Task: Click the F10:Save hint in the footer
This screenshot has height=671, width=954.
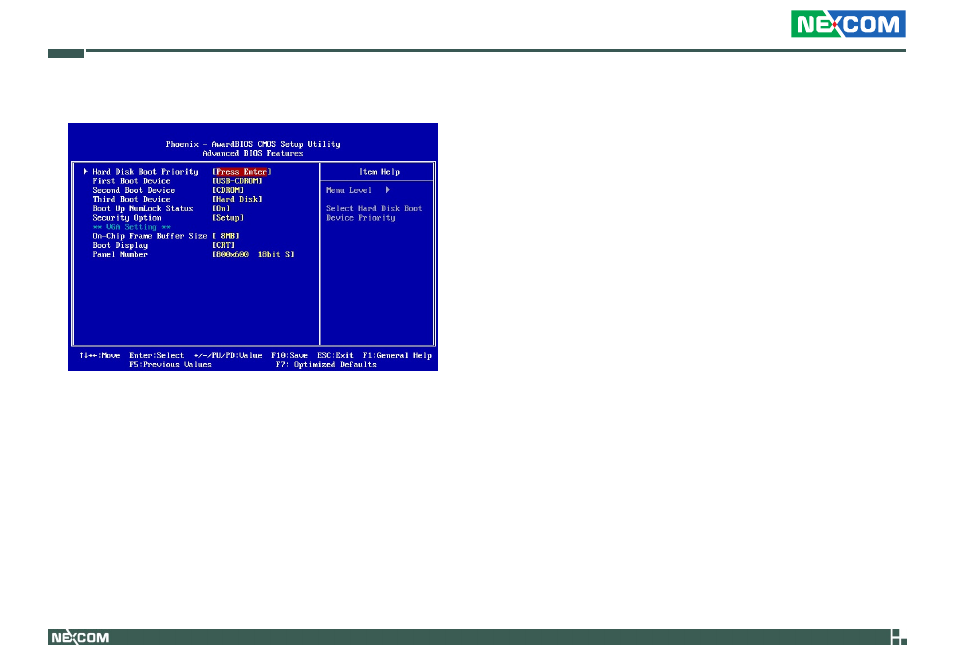Action: 290,355
